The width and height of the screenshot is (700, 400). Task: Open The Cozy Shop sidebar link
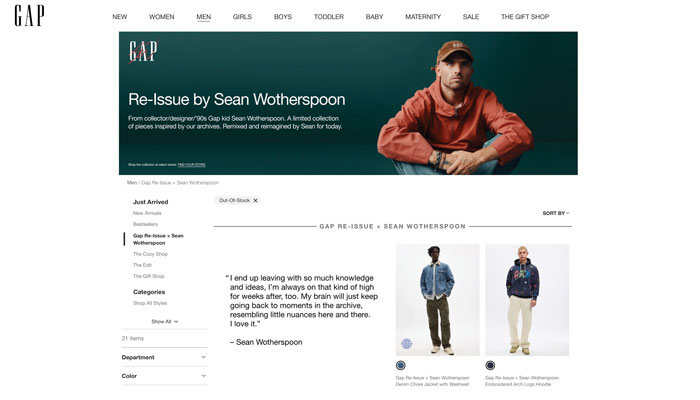[150, 254]
